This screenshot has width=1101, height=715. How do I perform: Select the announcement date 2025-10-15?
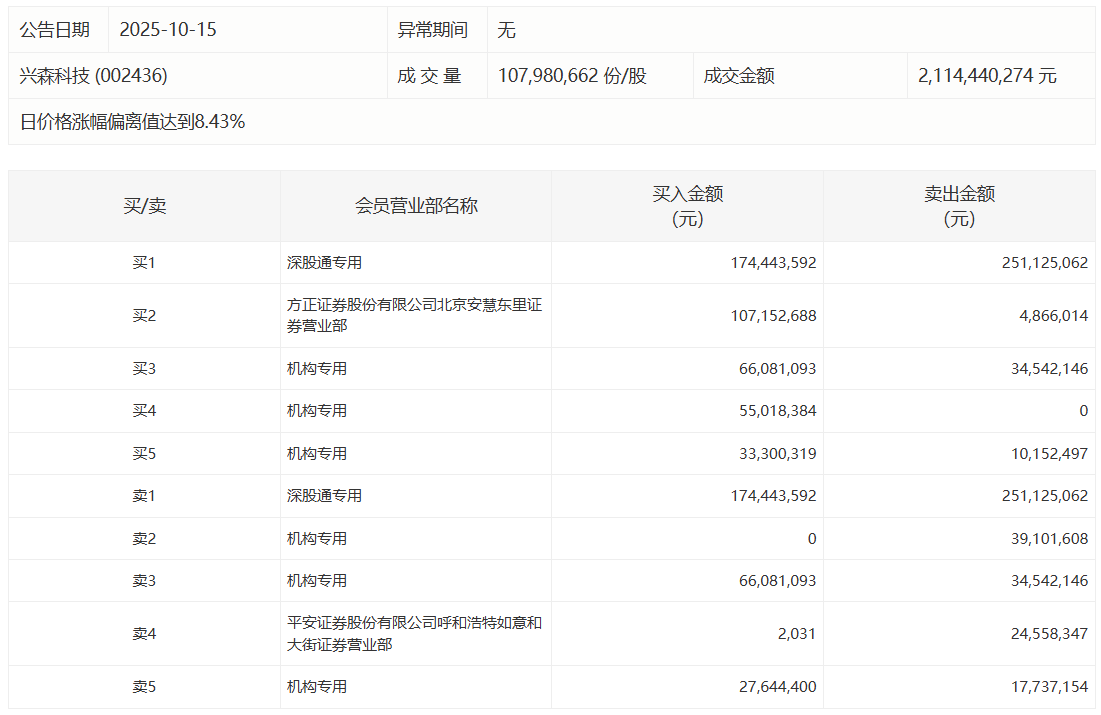168,30
